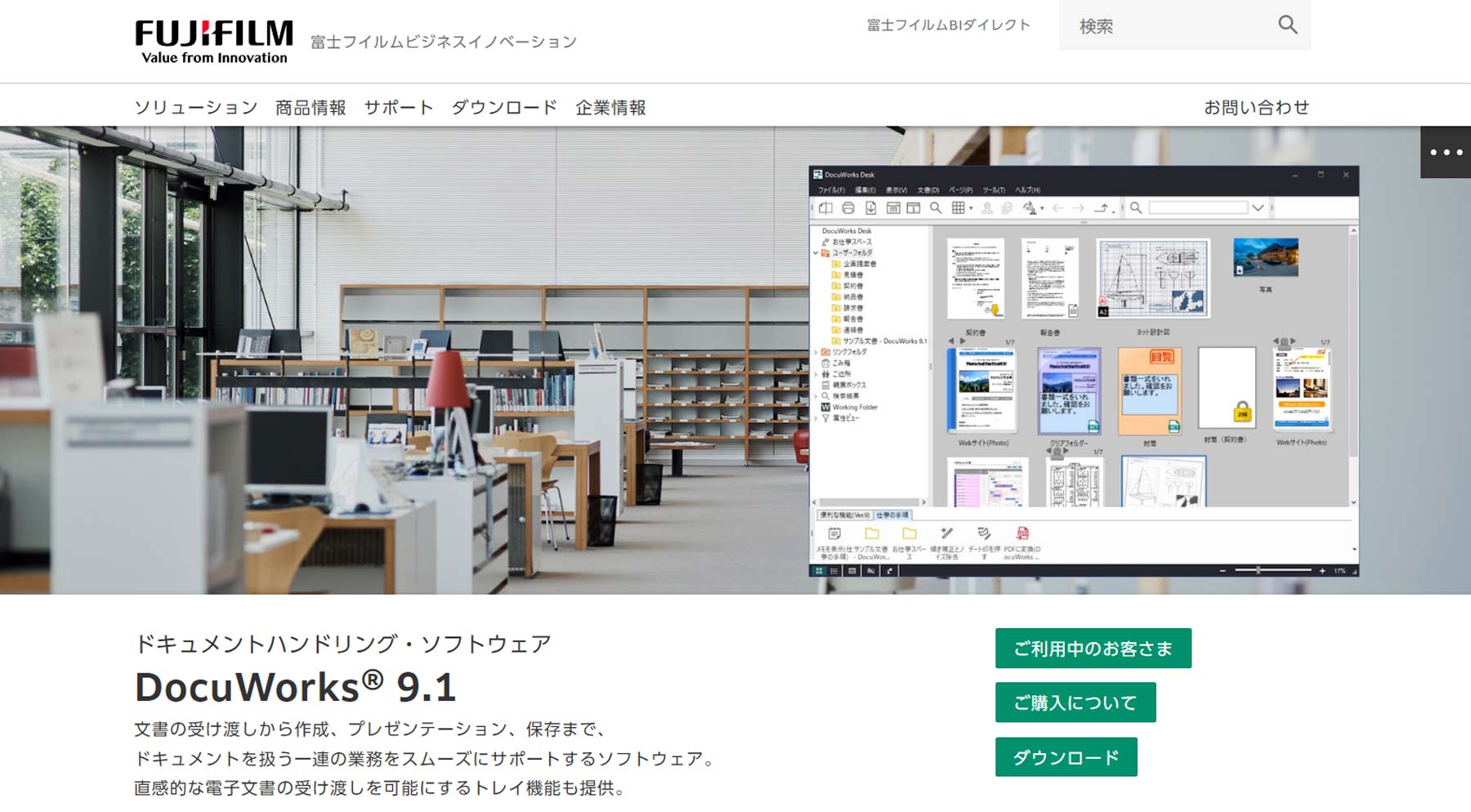1471x812 pixels.
Task: Click the folder tree horizontal scrollbar
Action: click(869, 502)
